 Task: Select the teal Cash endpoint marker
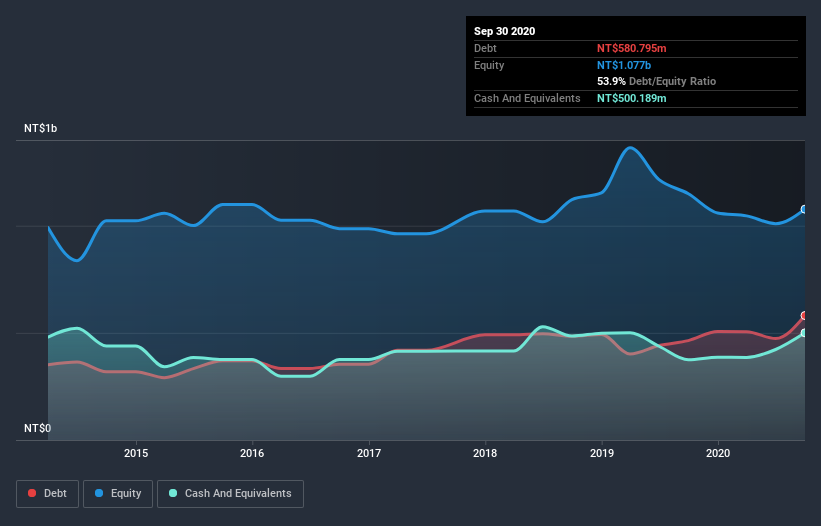pos(804,333)
